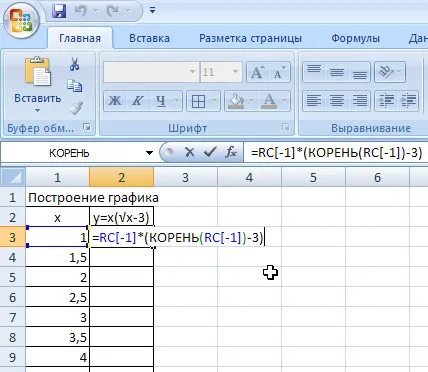This screenshot has height=372, width=428.
Task: Click the y=x(√x-3) header cell
Action: click(122, 217)
